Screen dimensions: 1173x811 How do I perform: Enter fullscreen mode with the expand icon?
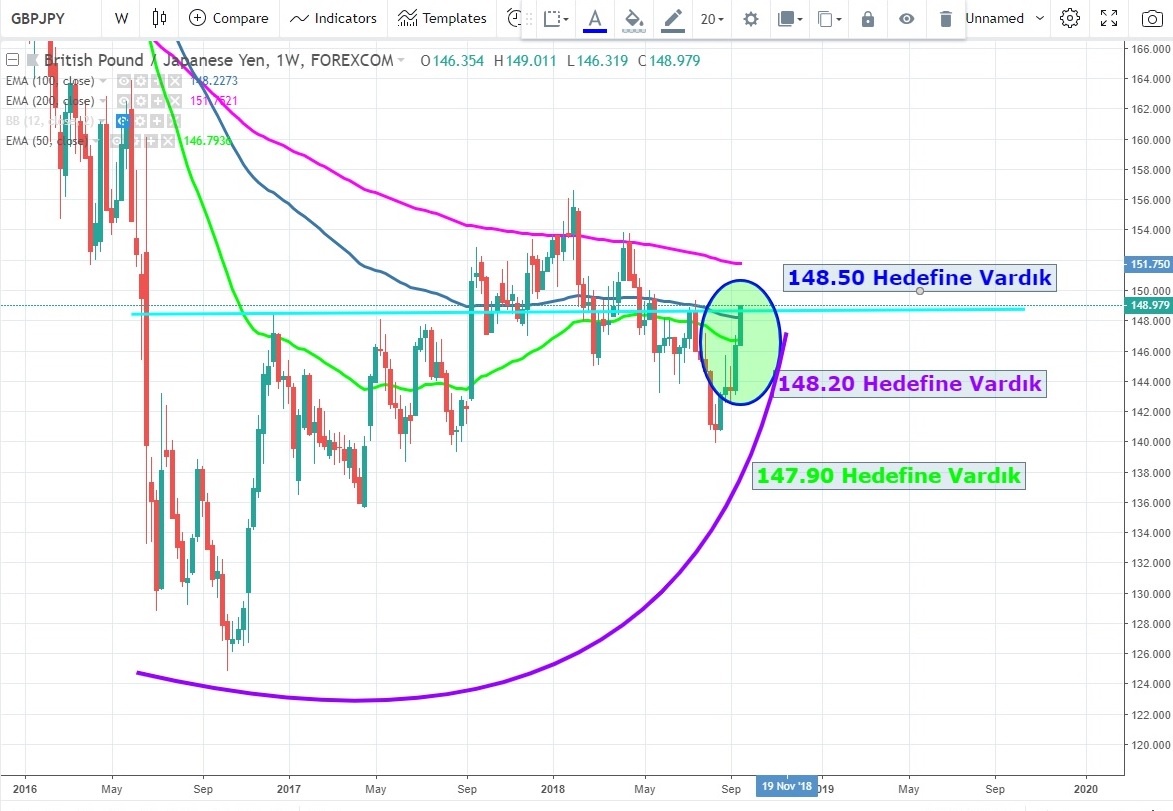[x=1108, y=18]
